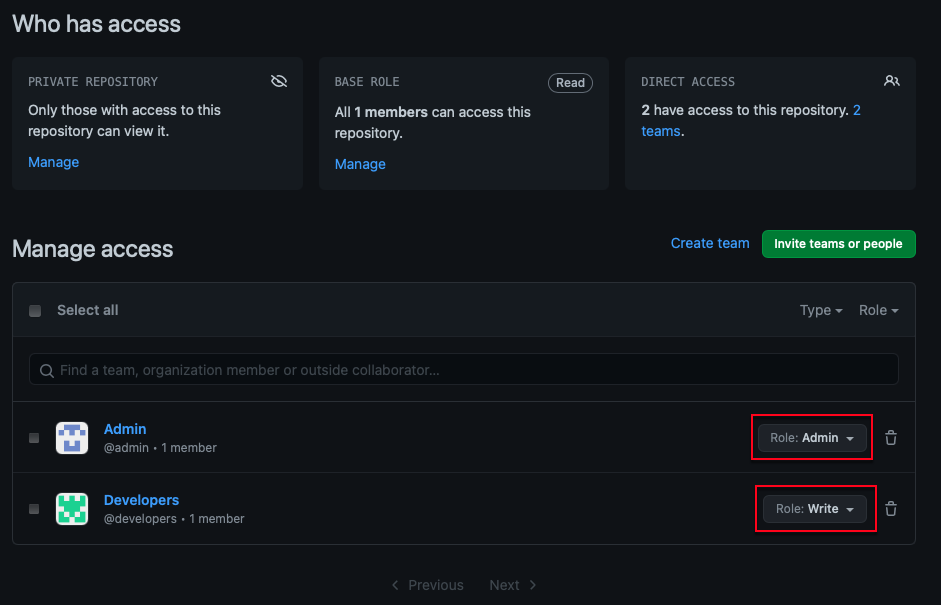Screen dimensions: 941x605
Task: Click the Developers team avatar
Action: [72, 509]
